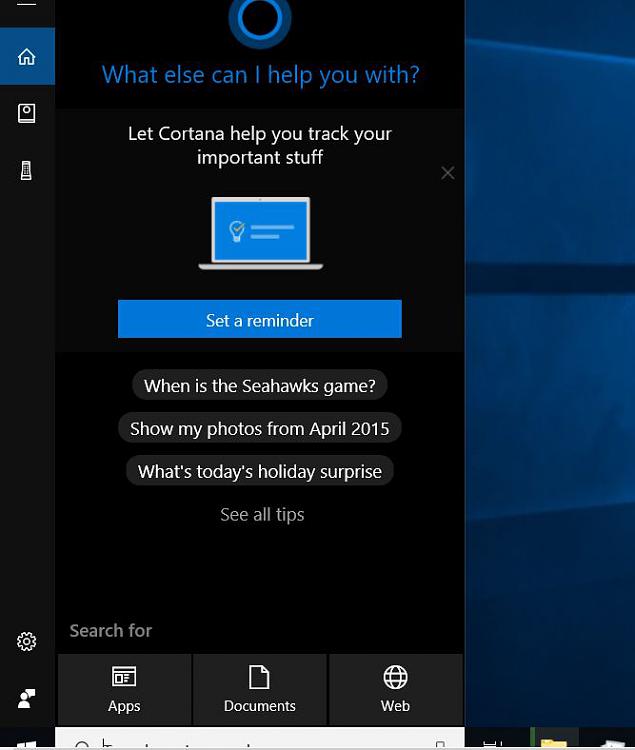
Task: Dismiss the reminder tip with X
Action: (448, 173)
